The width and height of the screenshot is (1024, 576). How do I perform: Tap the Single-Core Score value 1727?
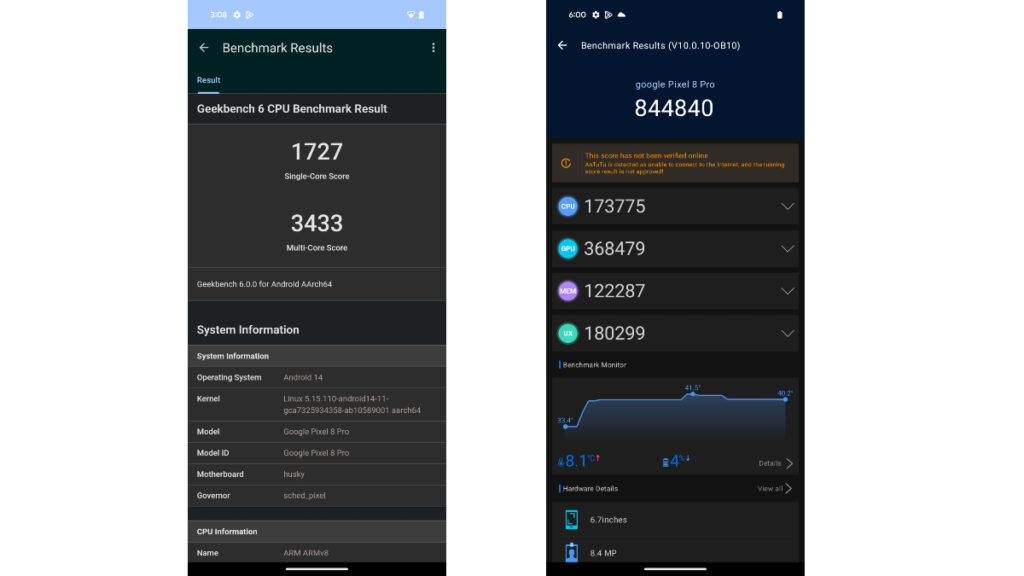[316, 152]
